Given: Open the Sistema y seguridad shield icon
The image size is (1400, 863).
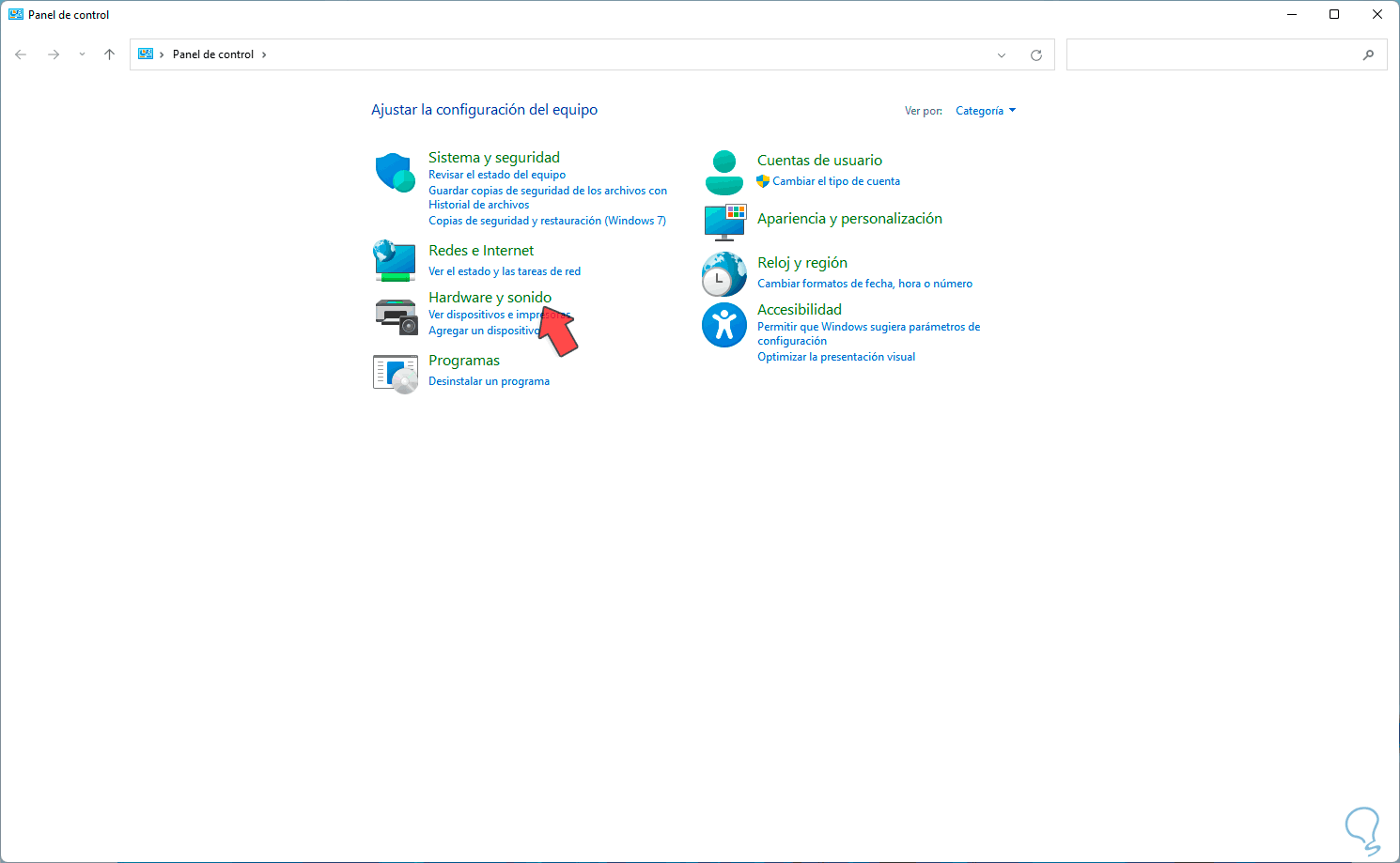Looking at the screenshot, I should [396, 173].
